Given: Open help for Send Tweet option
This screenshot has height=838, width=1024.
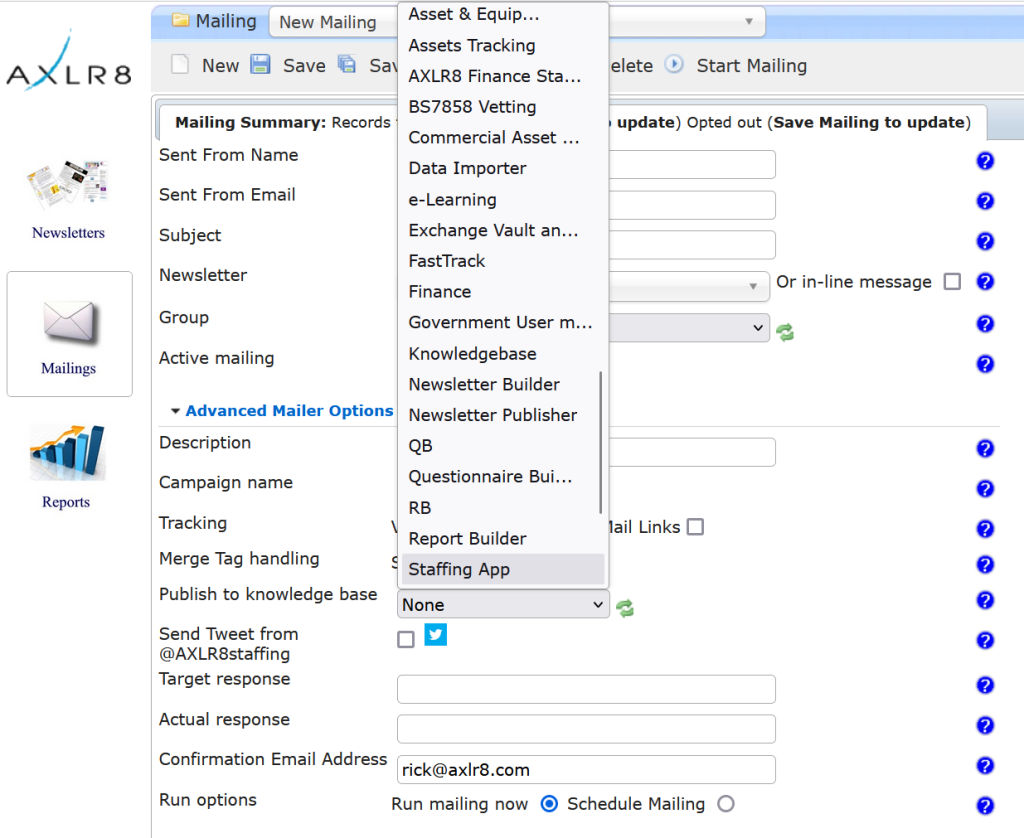Looking at the screenshot, I should pos(985,641).
